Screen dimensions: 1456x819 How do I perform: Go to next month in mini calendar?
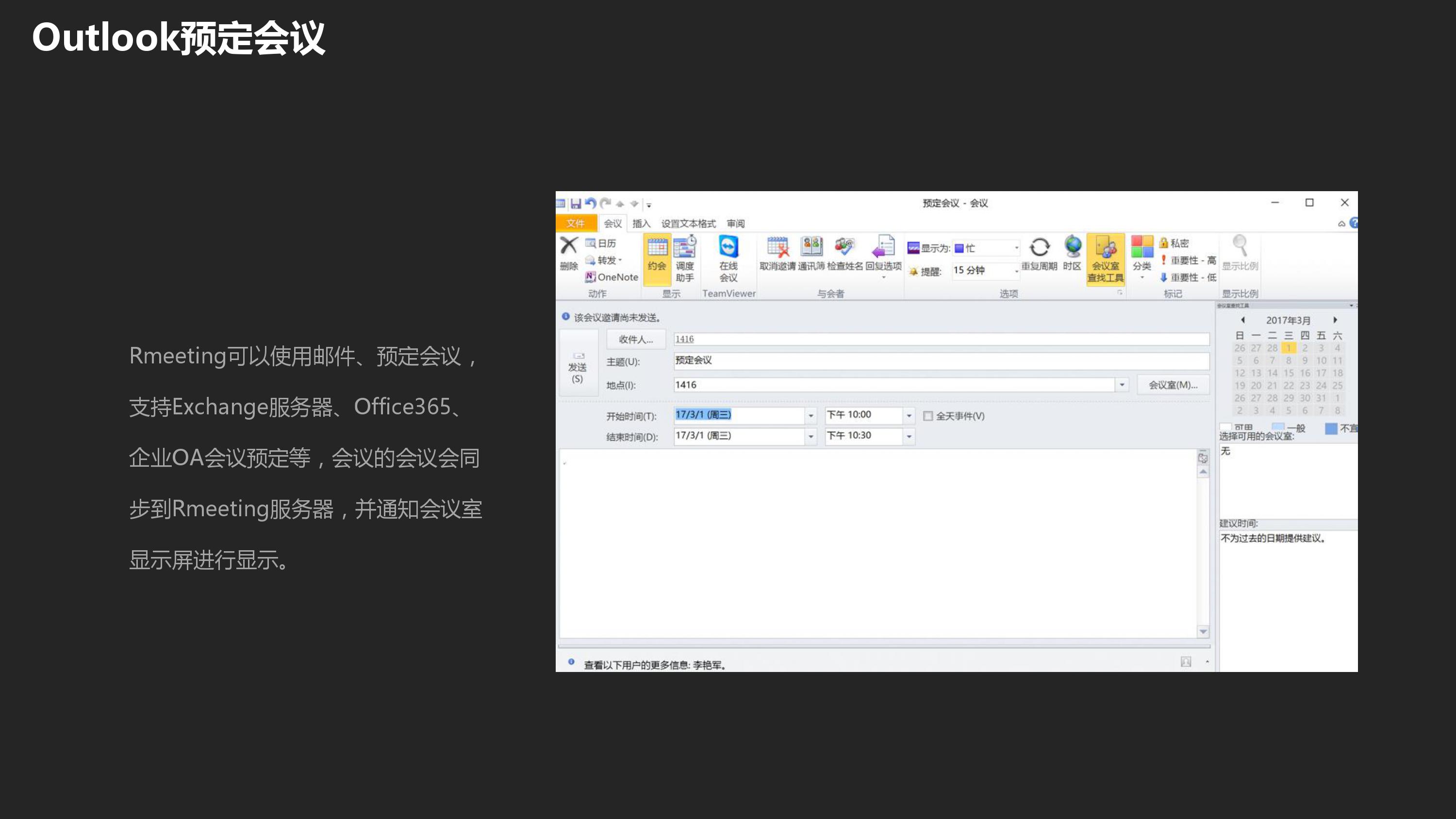[1335, 320]
